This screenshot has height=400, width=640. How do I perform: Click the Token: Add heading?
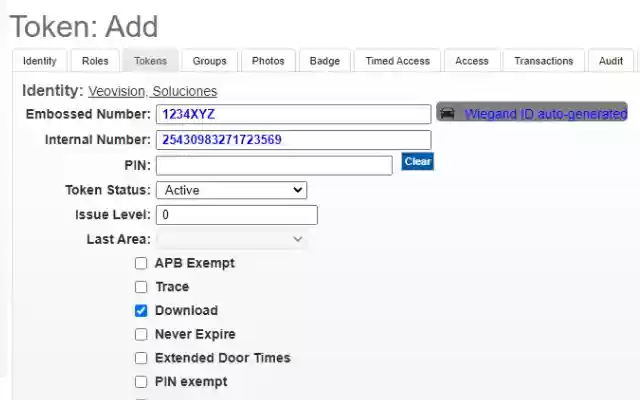84,27
